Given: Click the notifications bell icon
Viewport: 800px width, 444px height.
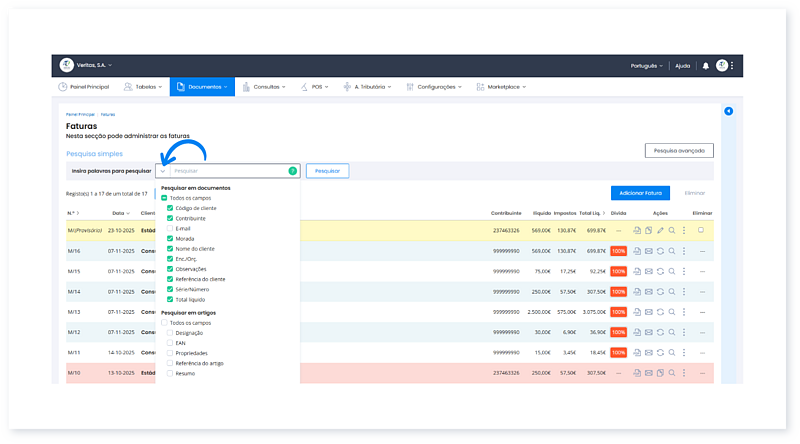Looking at the screenshot, I should (x=705, y=66).
